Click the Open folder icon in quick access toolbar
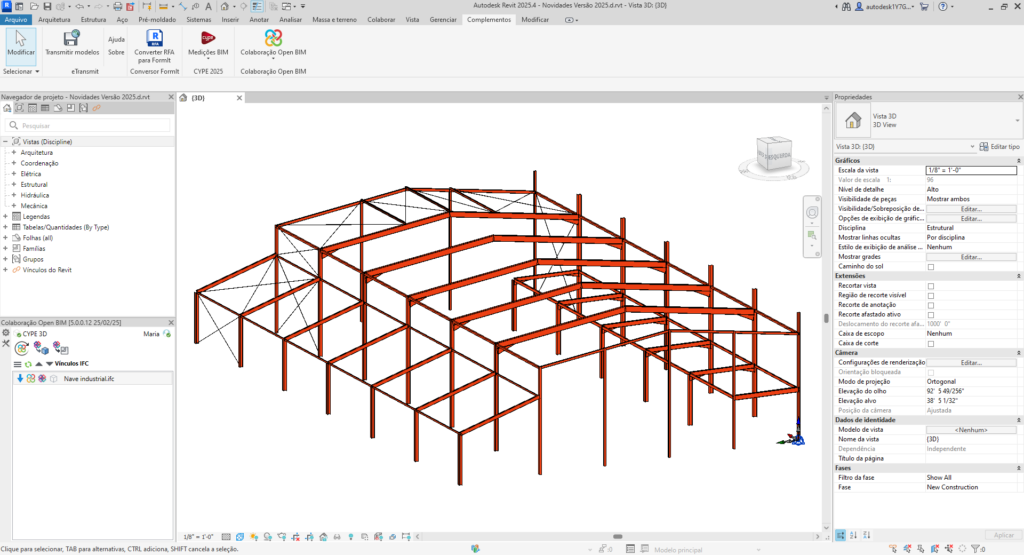Screen dimensions: 1024x555 (x=33, y=6)
